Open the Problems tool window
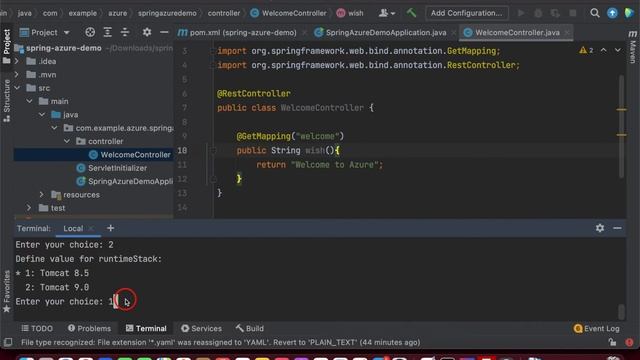640x360 pixels. [89, 328]
